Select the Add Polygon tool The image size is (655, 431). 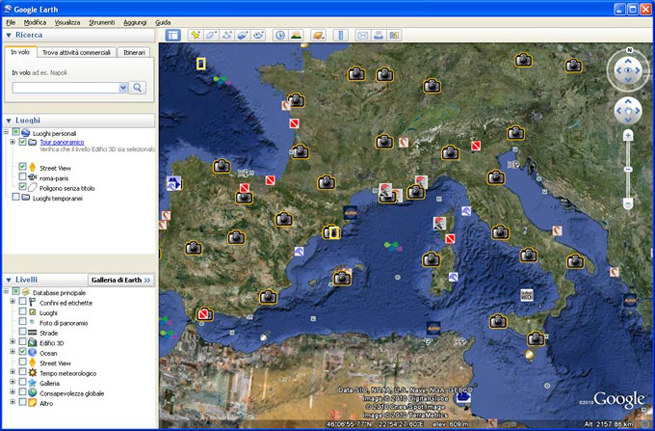[x=211, y=35]
